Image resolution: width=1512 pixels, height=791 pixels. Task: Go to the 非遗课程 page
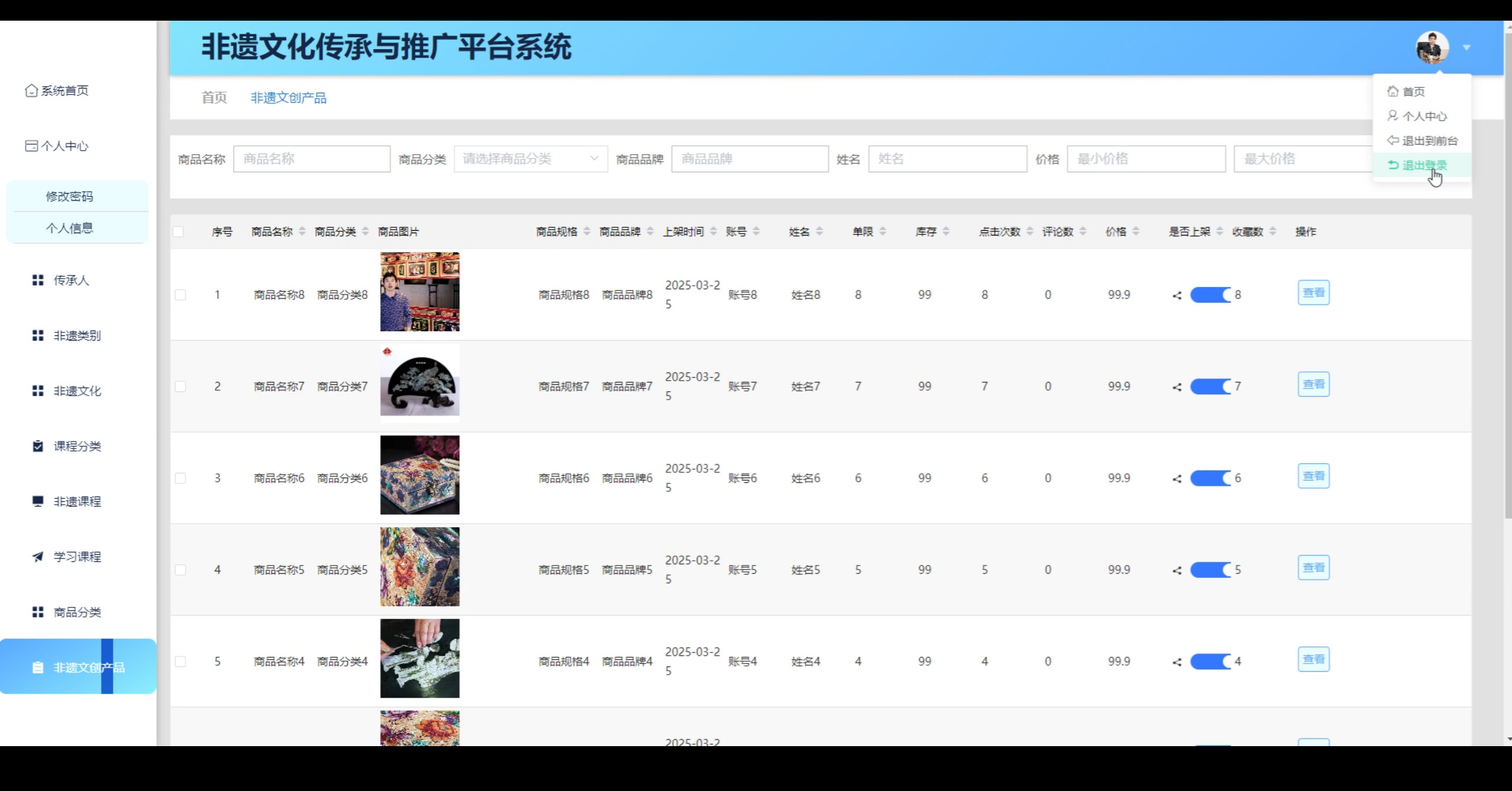click(76, 501)
